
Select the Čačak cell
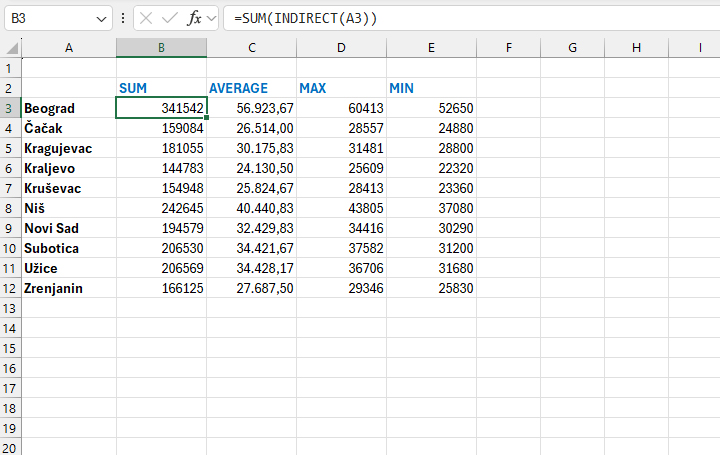69,128
